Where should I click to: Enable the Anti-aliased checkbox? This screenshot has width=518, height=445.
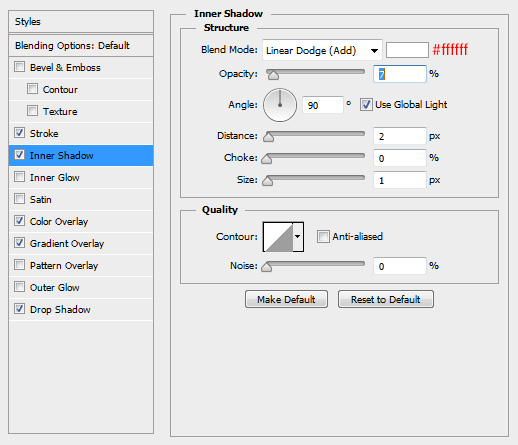323,237
